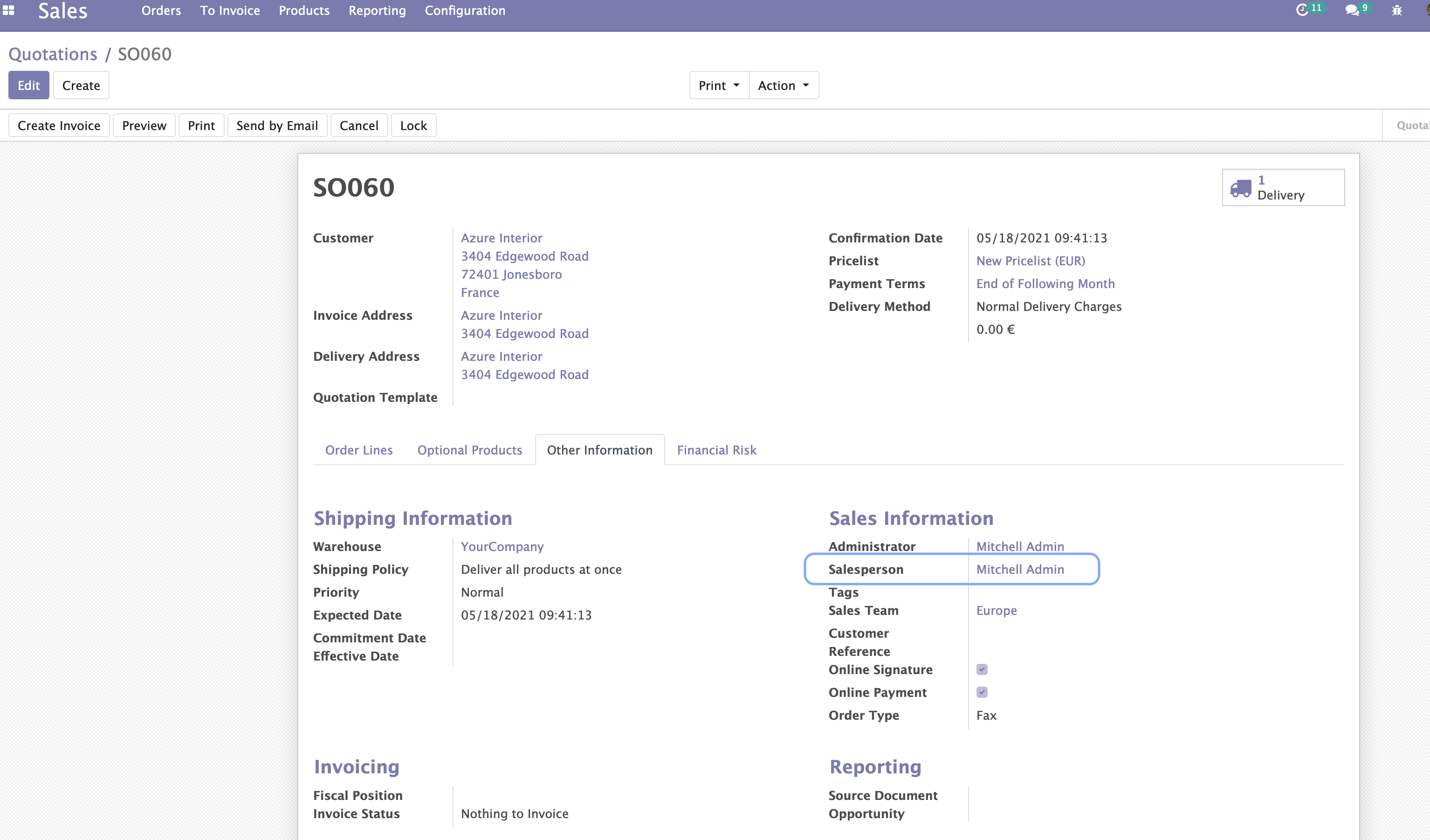Open the Configuration menu
Screen dimensions: 1430x840
(465, 11)
